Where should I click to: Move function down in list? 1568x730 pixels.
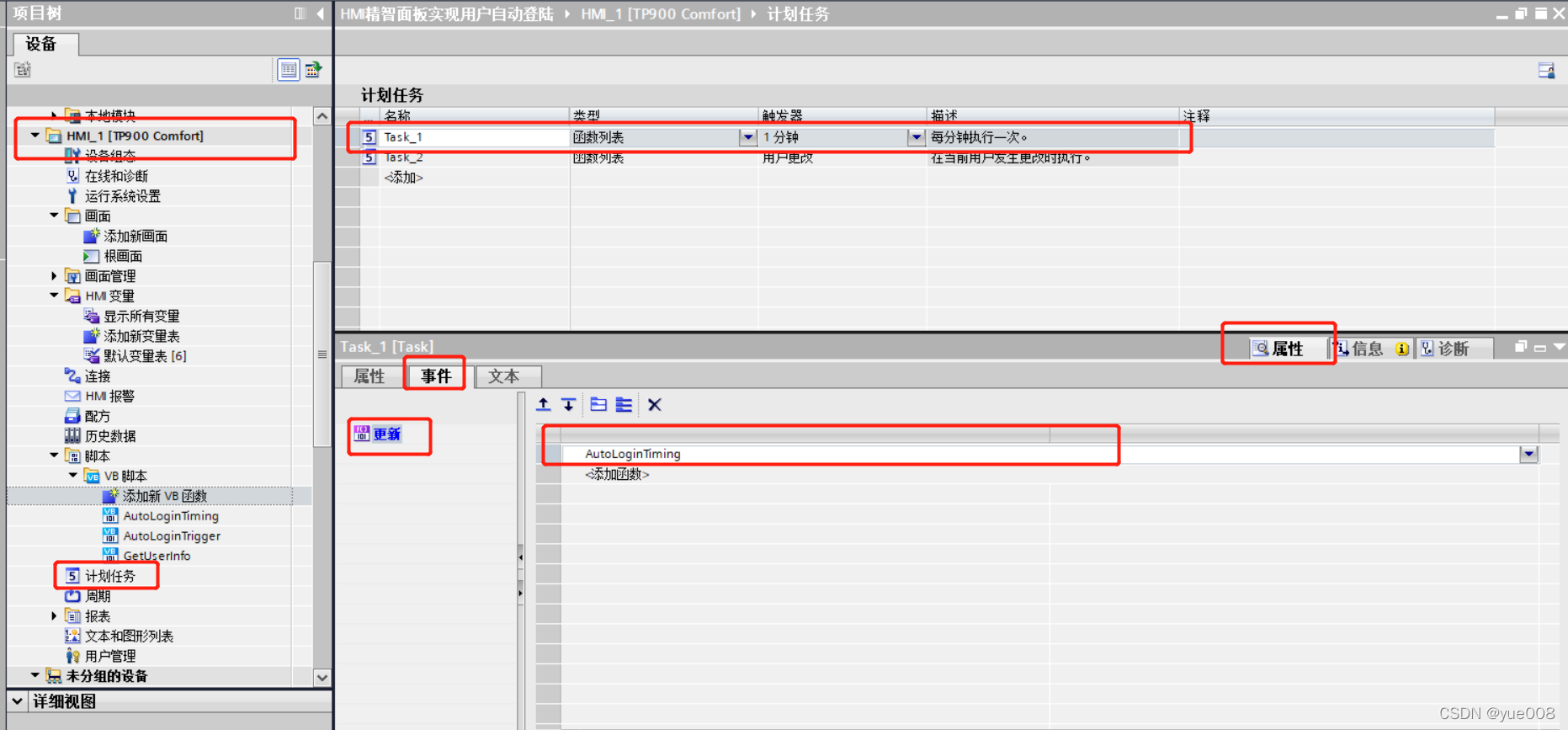pos(569,405)
